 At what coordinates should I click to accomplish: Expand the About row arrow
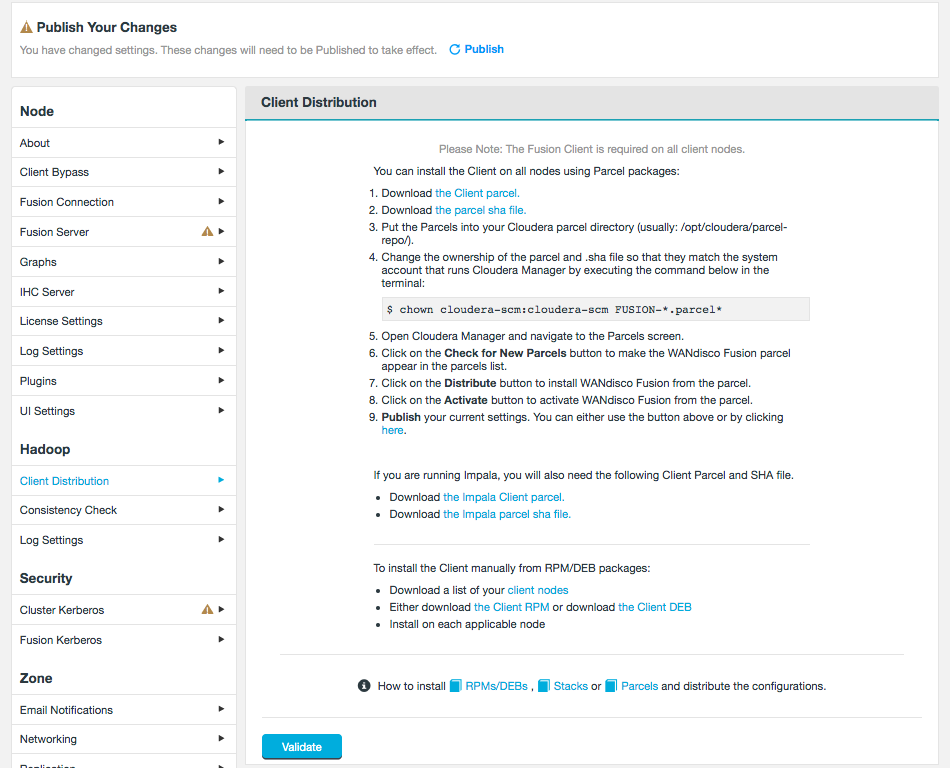(221, 142)
